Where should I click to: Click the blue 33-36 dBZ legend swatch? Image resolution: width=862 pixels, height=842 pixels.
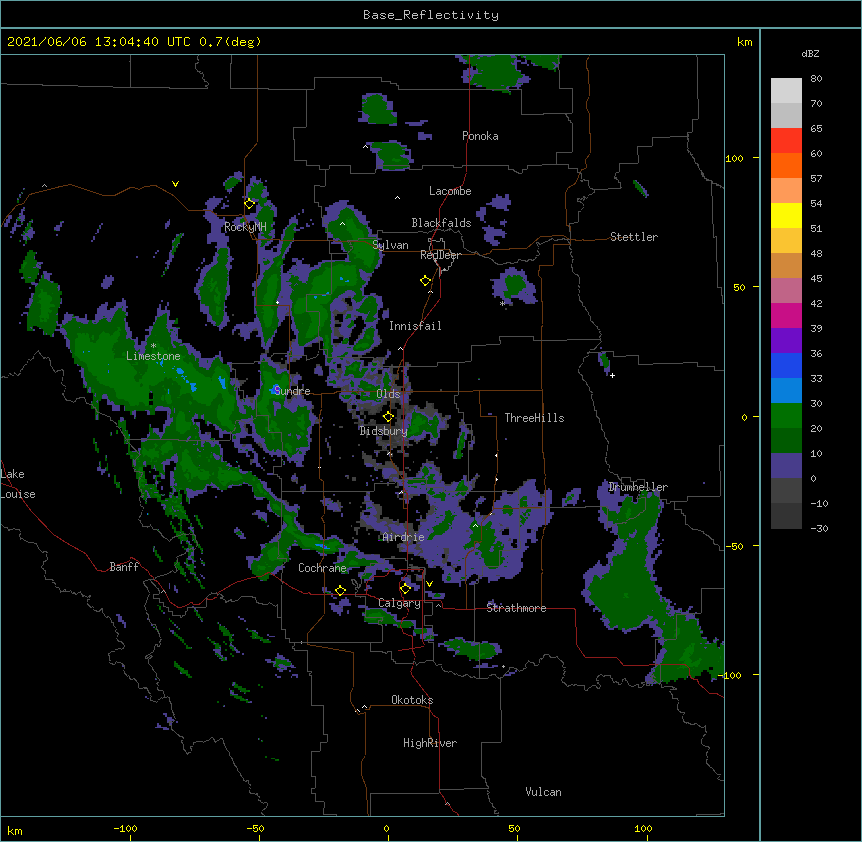(786, 366)
